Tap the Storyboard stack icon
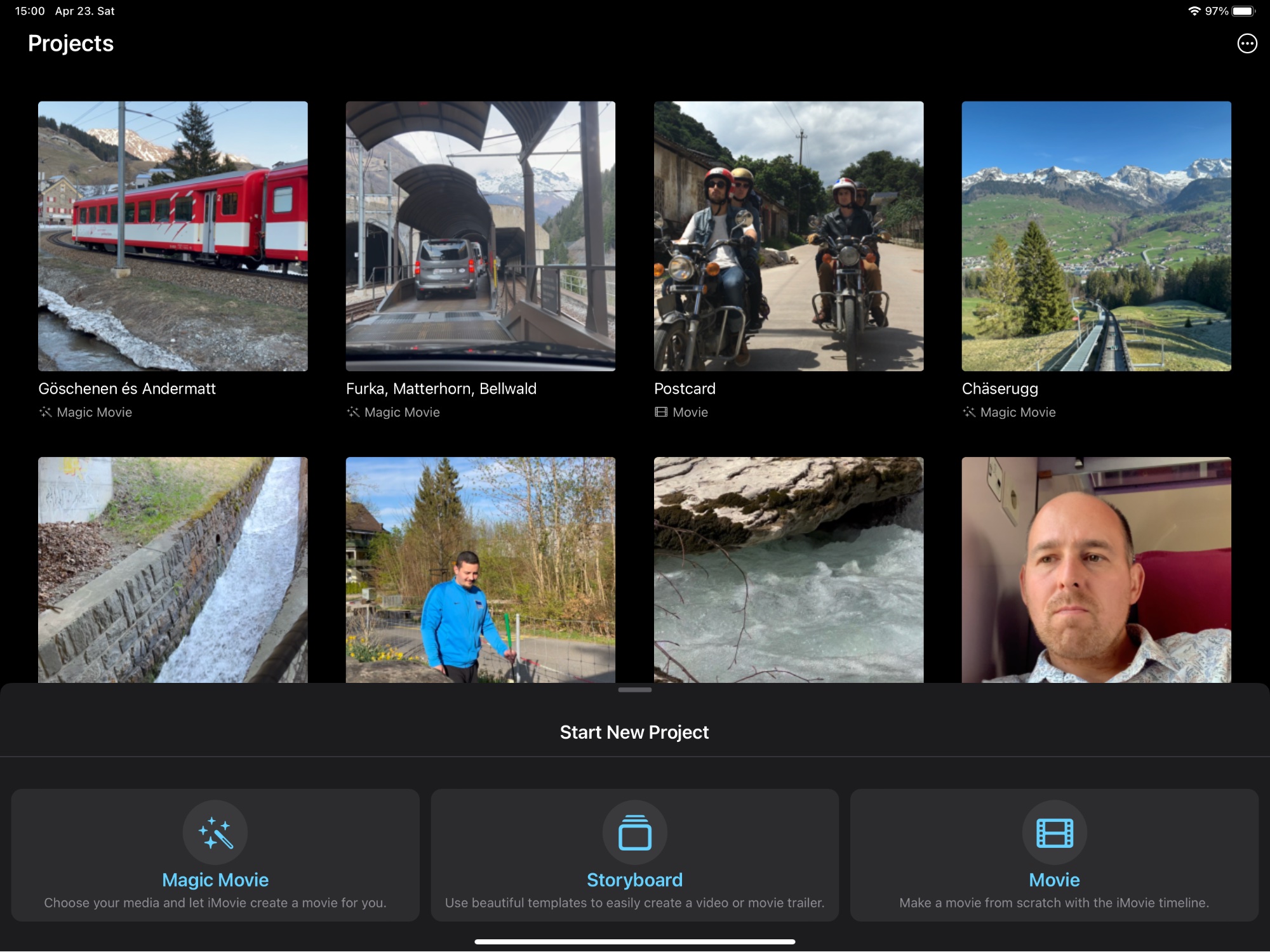Image resolution: width=1270 pixels, height=952 pixels. [634, 833]
